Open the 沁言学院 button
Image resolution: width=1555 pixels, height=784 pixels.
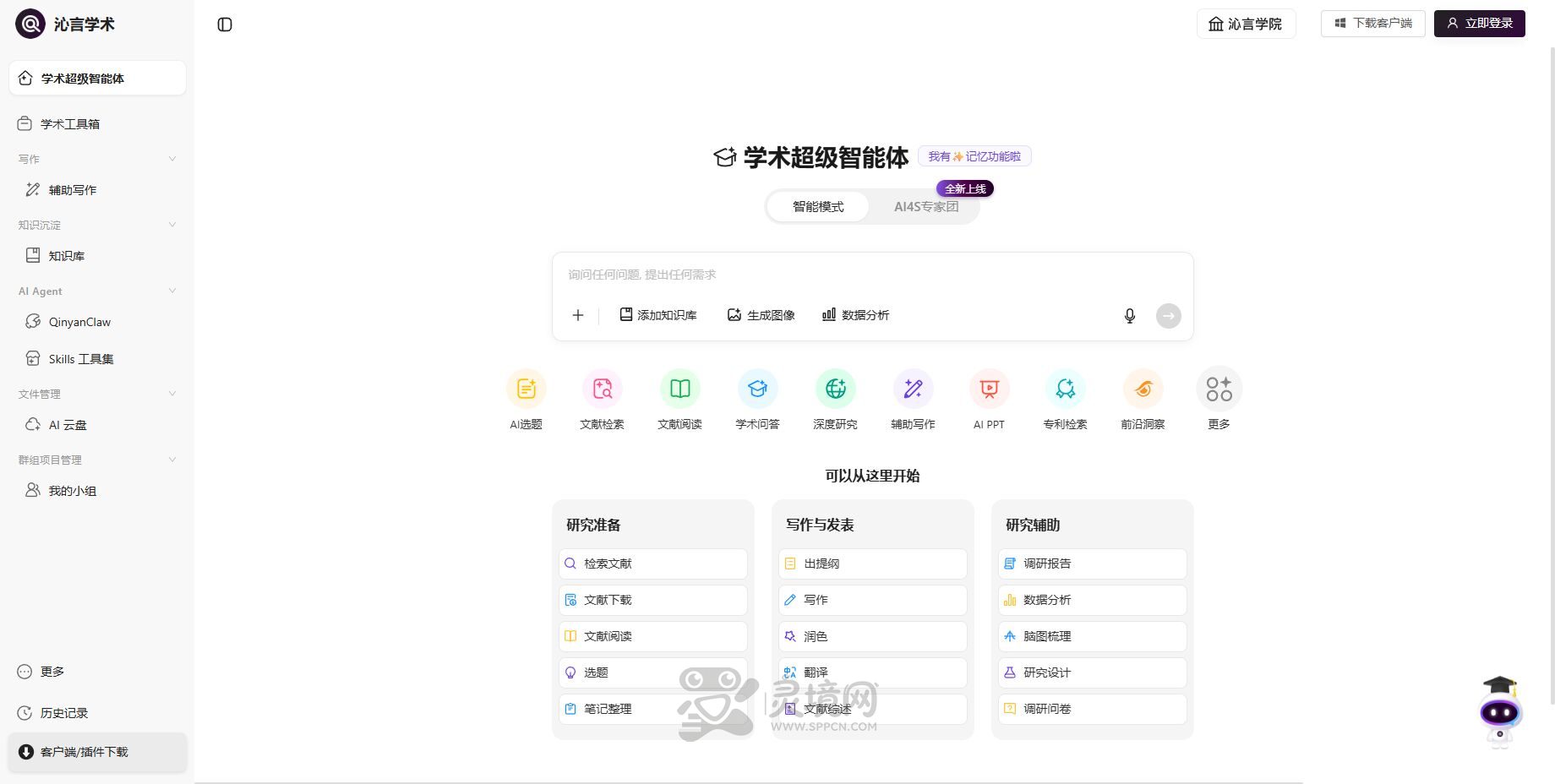click(x=1246, y=24)
